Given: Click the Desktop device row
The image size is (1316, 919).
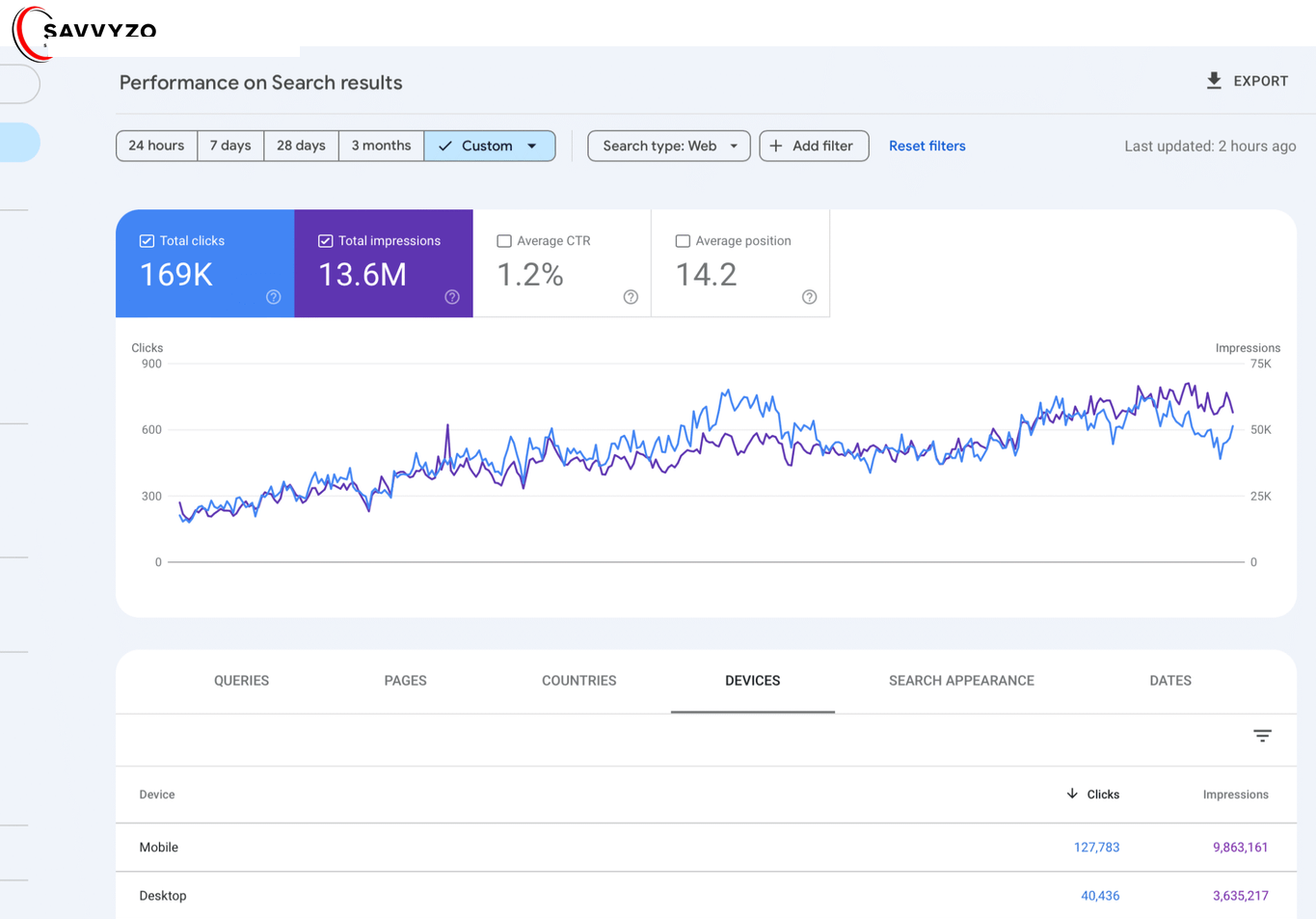Looking at the screenshot, I should point(706,896).
